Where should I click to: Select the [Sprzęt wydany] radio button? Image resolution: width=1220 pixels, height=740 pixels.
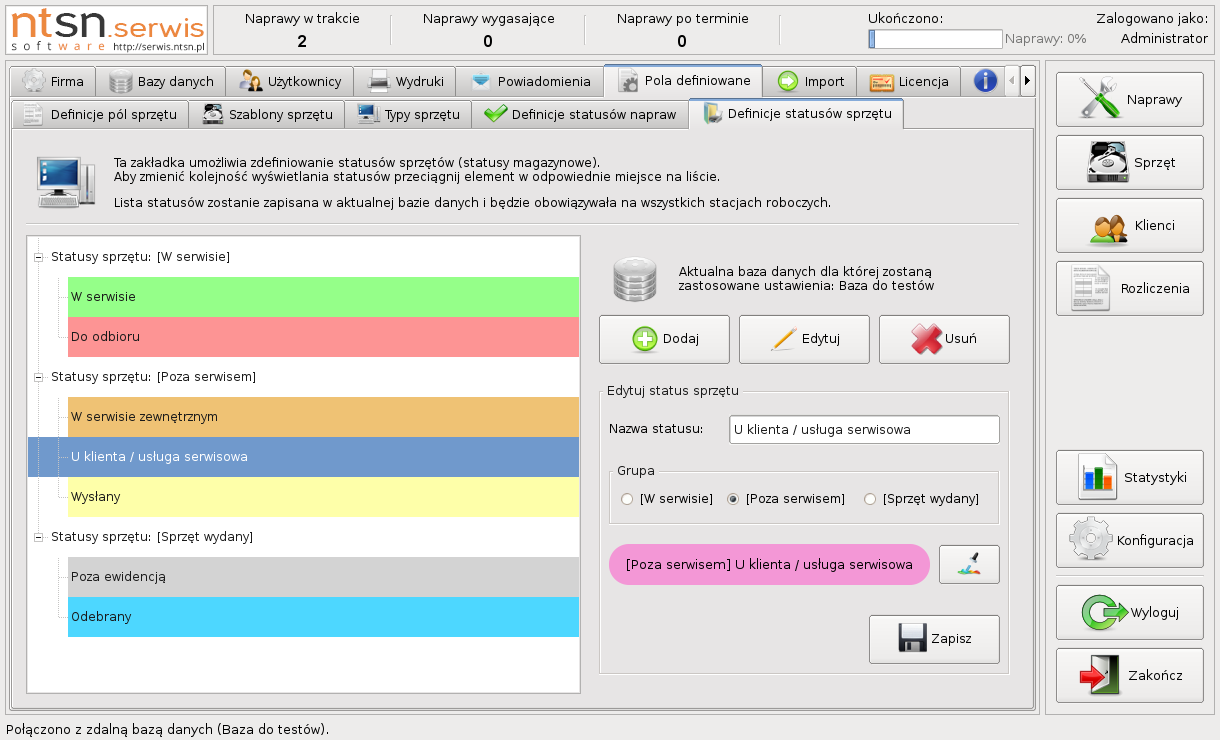tap(870, 499)
